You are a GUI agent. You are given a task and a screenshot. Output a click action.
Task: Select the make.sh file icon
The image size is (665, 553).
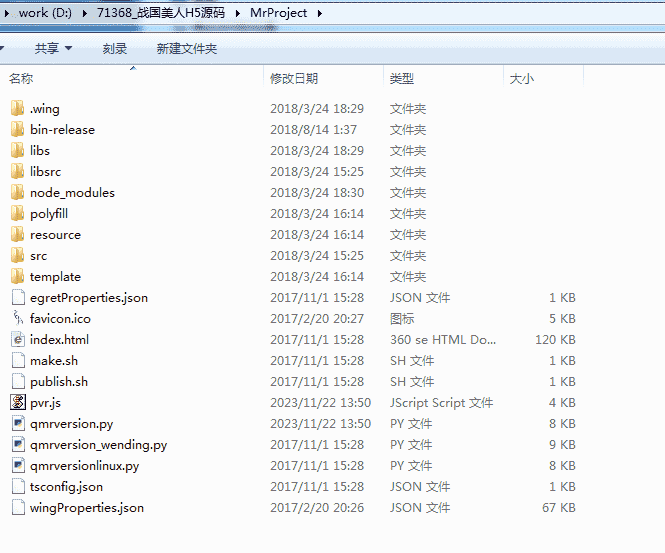coord(17,360)
